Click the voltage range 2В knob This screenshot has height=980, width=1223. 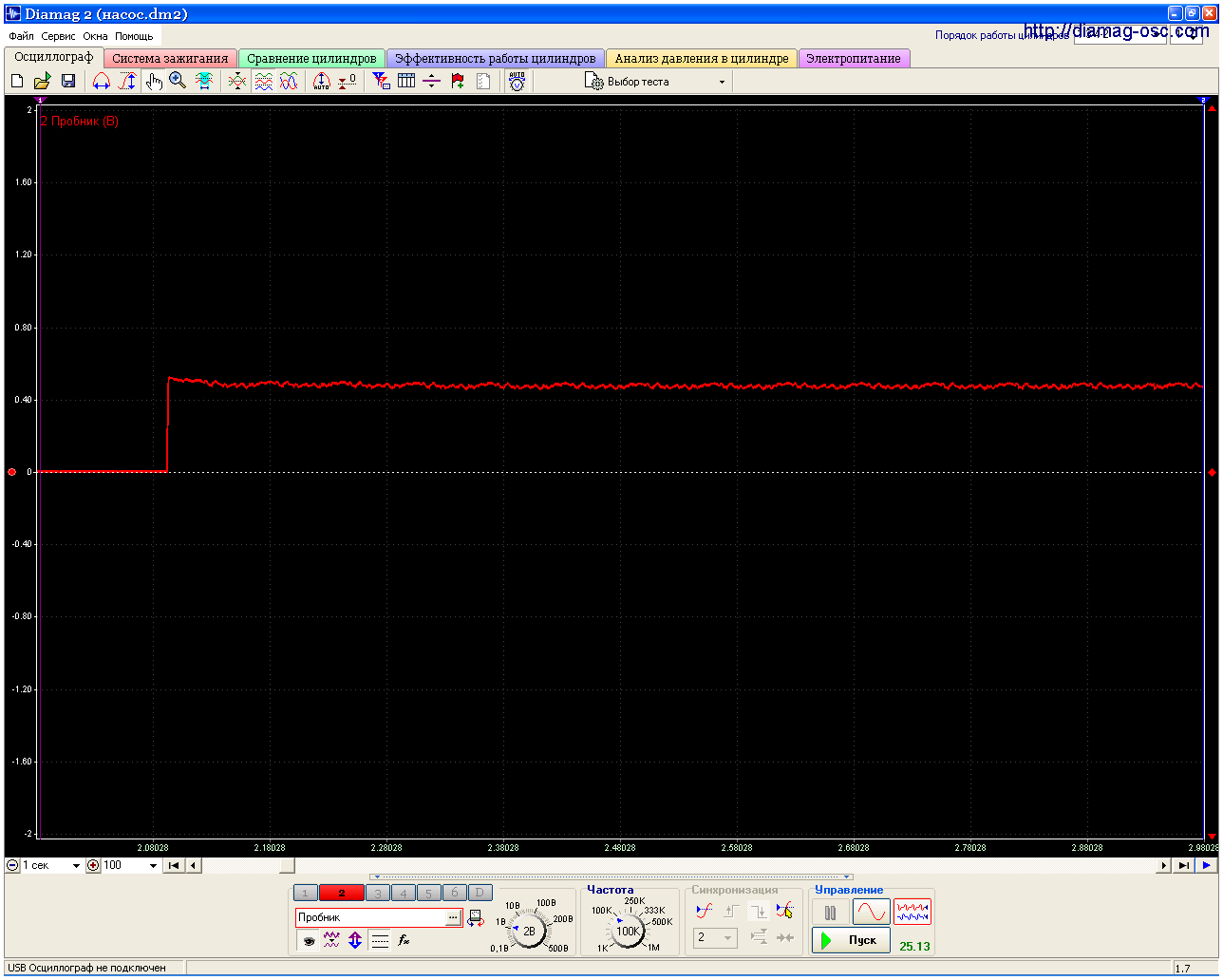click(529, 932)
